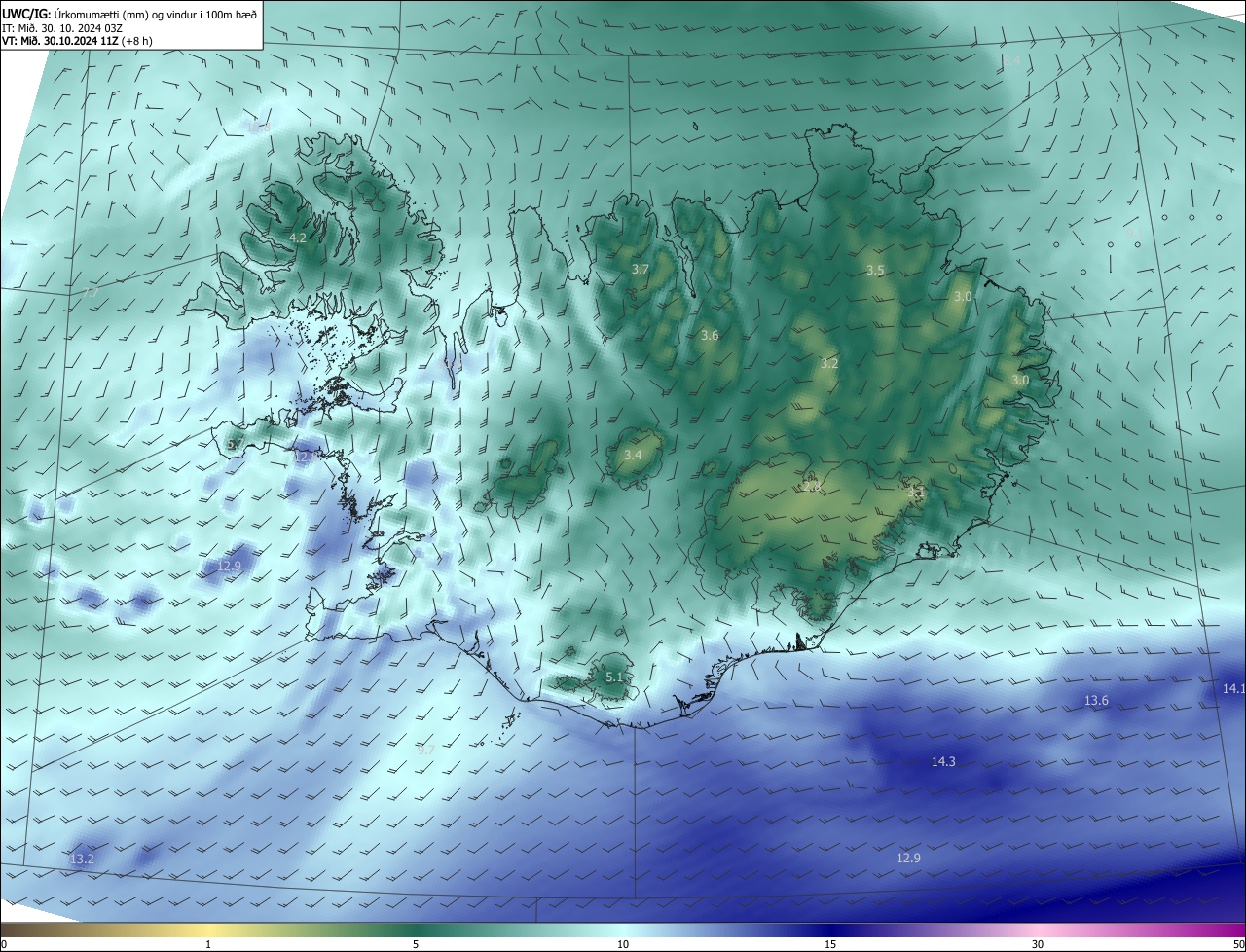Click the colorbar tick label "50"
The image size is (1246, 952).
pos(1238,944)
